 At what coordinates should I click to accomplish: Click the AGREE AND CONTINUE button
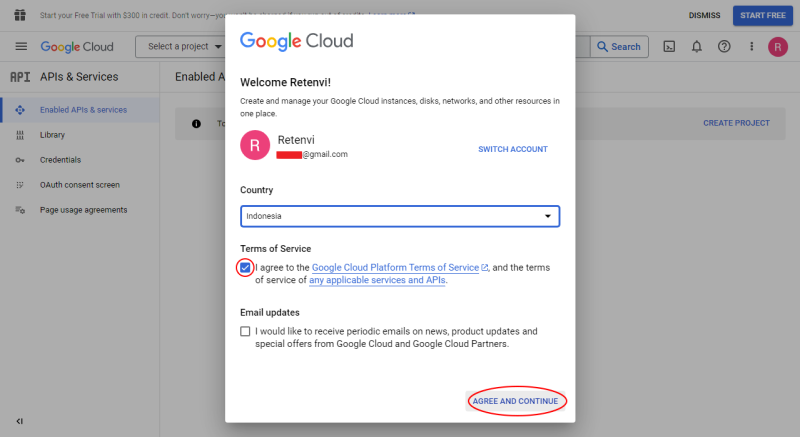pyautogui.click(x=515, y=401)
